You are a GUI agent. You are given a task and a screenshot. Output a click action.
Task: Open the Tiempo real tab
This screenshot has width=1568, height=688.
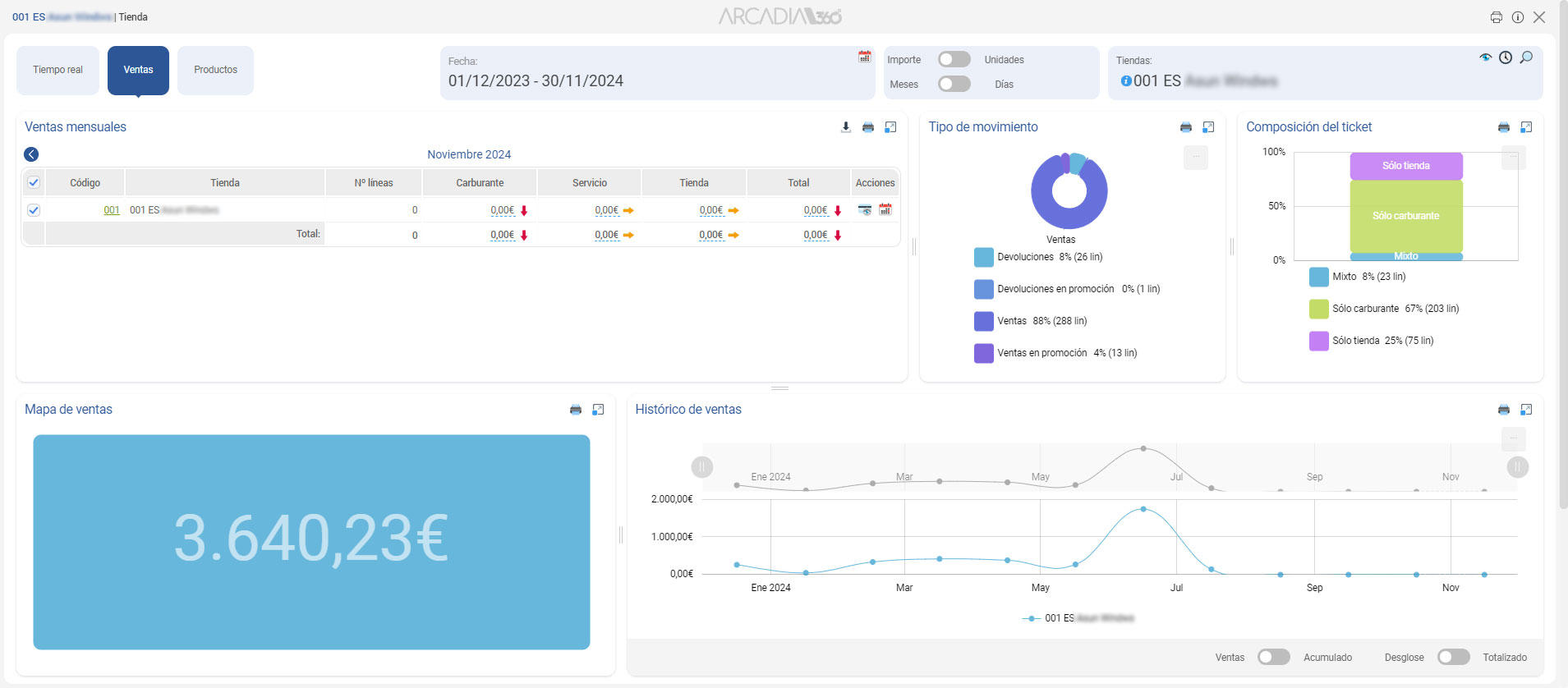(57, 71)
